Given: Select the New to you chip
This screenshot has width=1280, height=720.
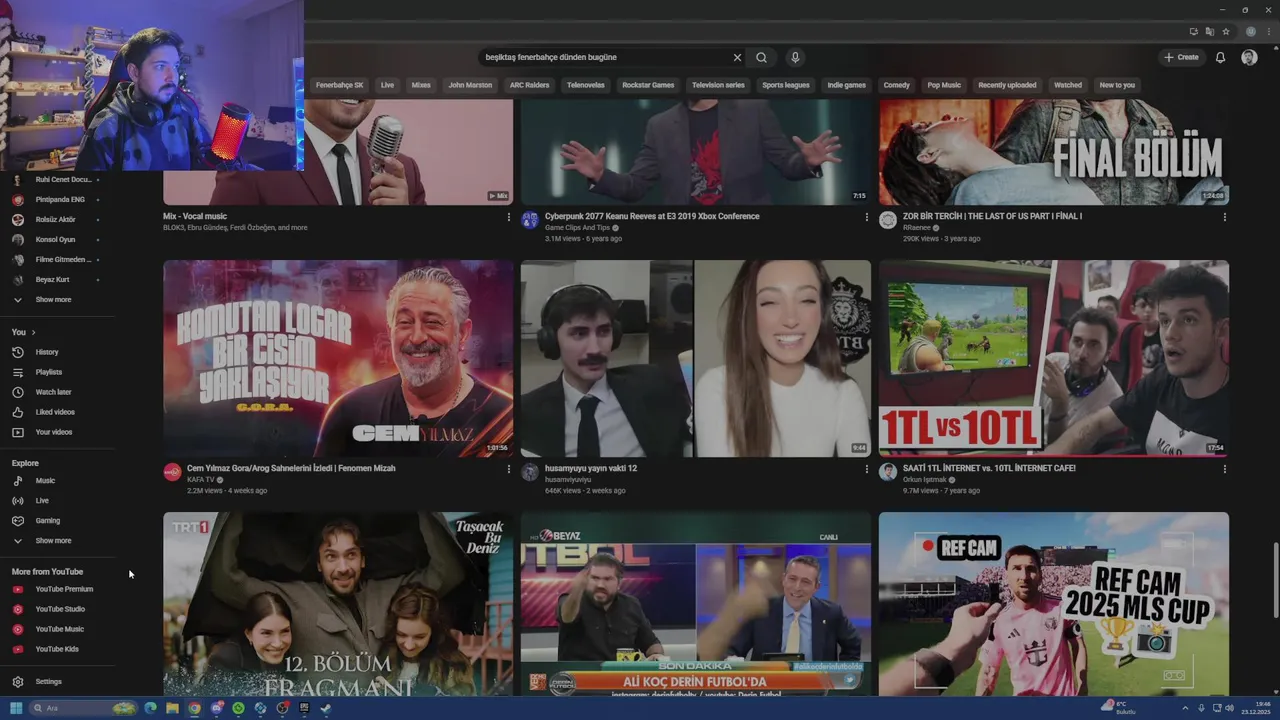Looking at the screenshot, I should click(x=1117, y=85).
